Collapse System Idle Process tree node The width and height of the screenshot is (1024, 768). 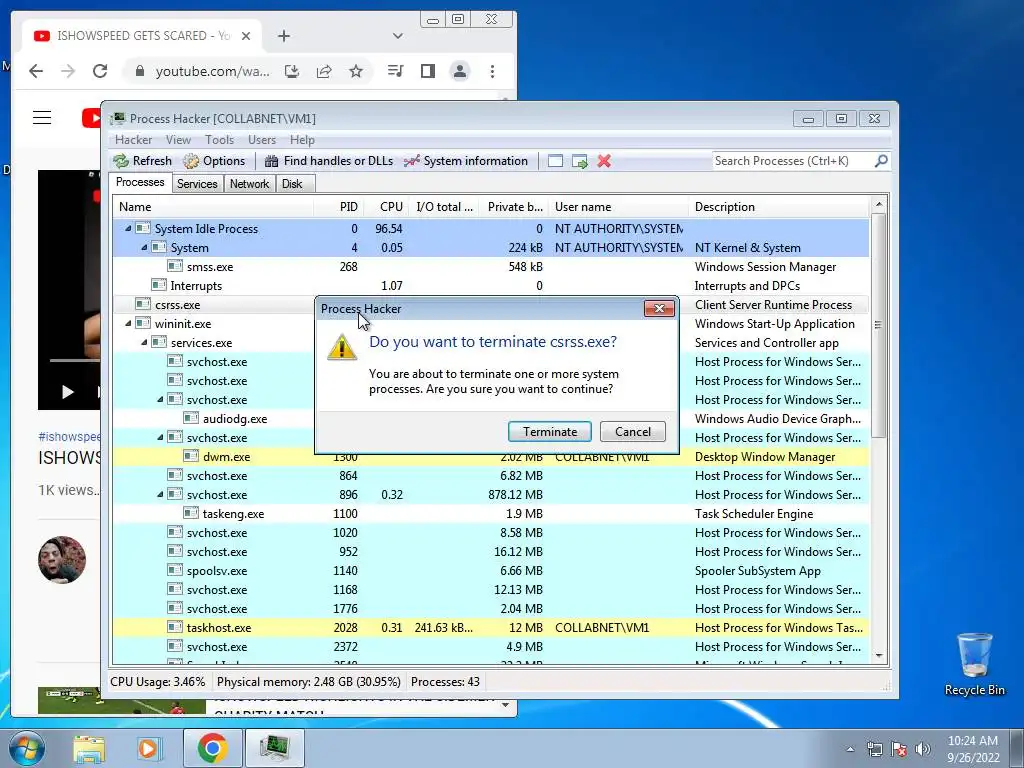[128, 229]
